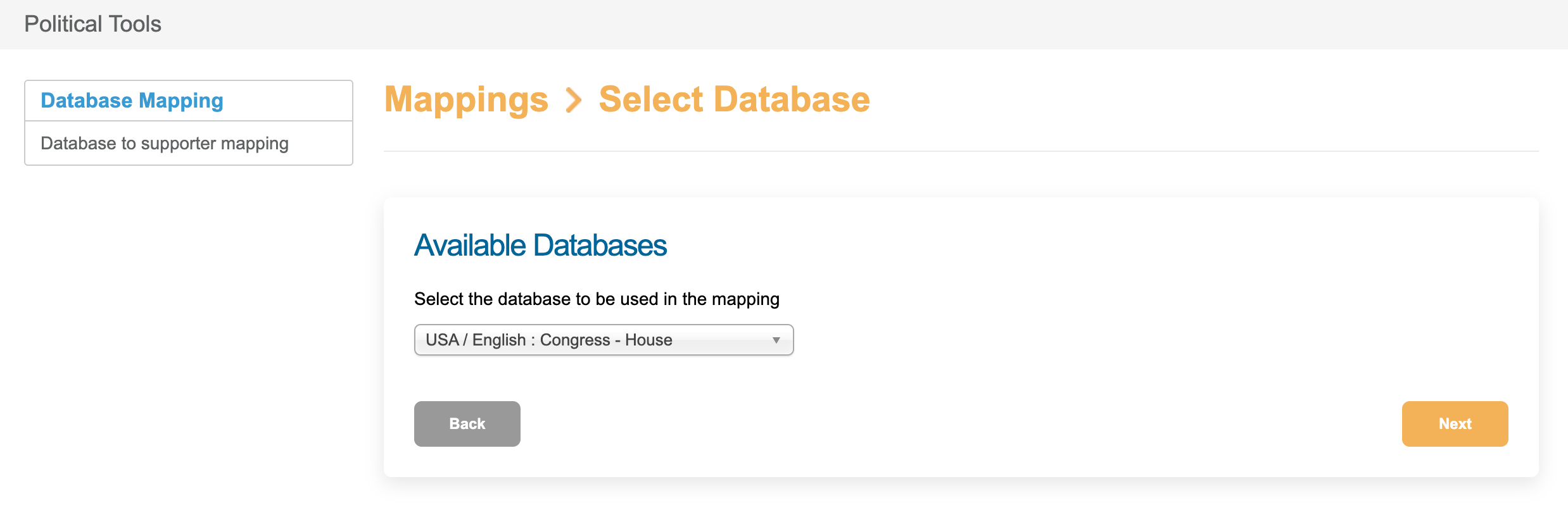Click 'Congress - House' in the combo box
This screenshot has width=1568, height=510.
click(606, 340)
